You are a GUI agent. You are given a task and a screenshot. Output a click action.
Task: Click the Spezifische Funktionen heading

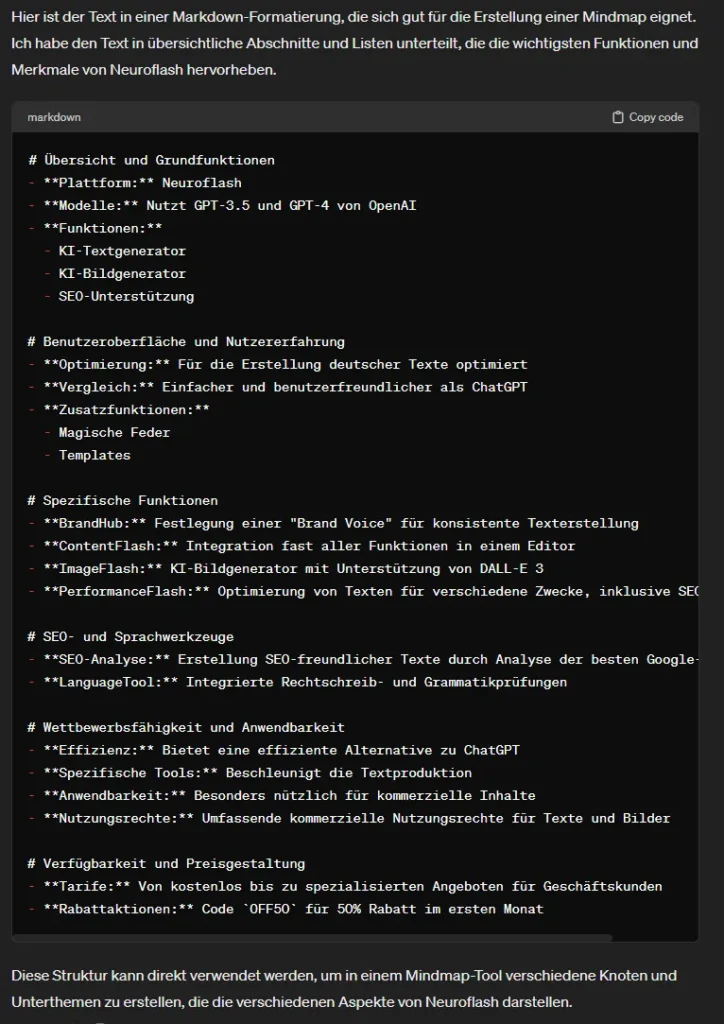point(130,501)
